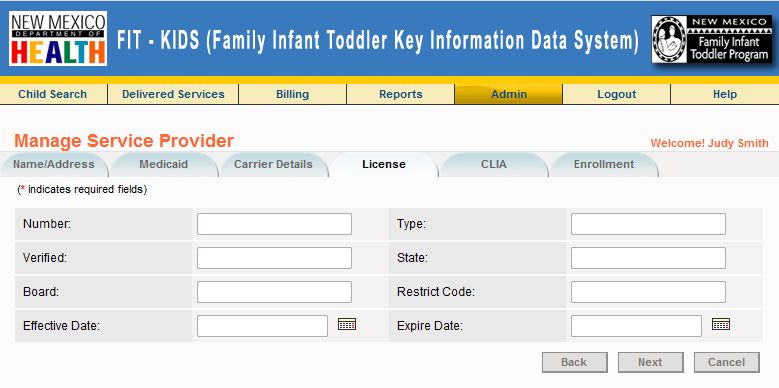Open the Billing menu item
Image resolution: width=779 pixels, height=388 pixels.
click(293, 94)
